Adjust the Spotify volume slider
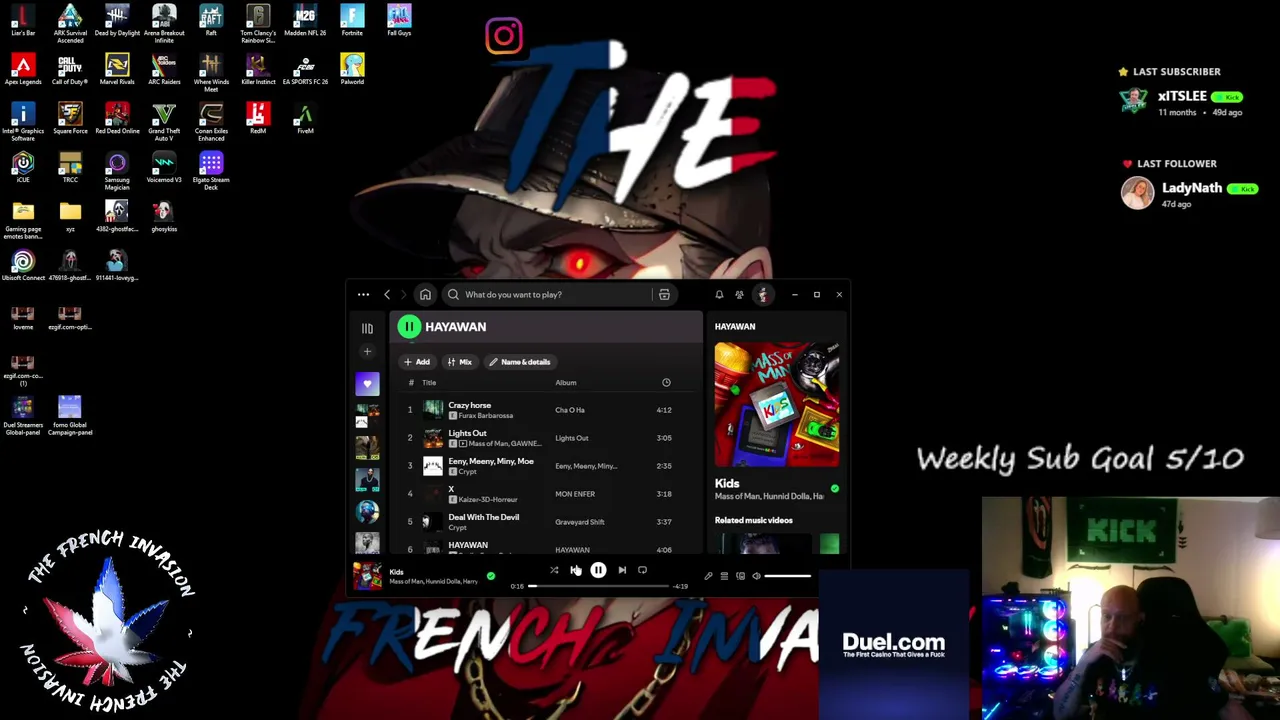This screenshot has height=720, width=1280. click(x=788, y=576)
